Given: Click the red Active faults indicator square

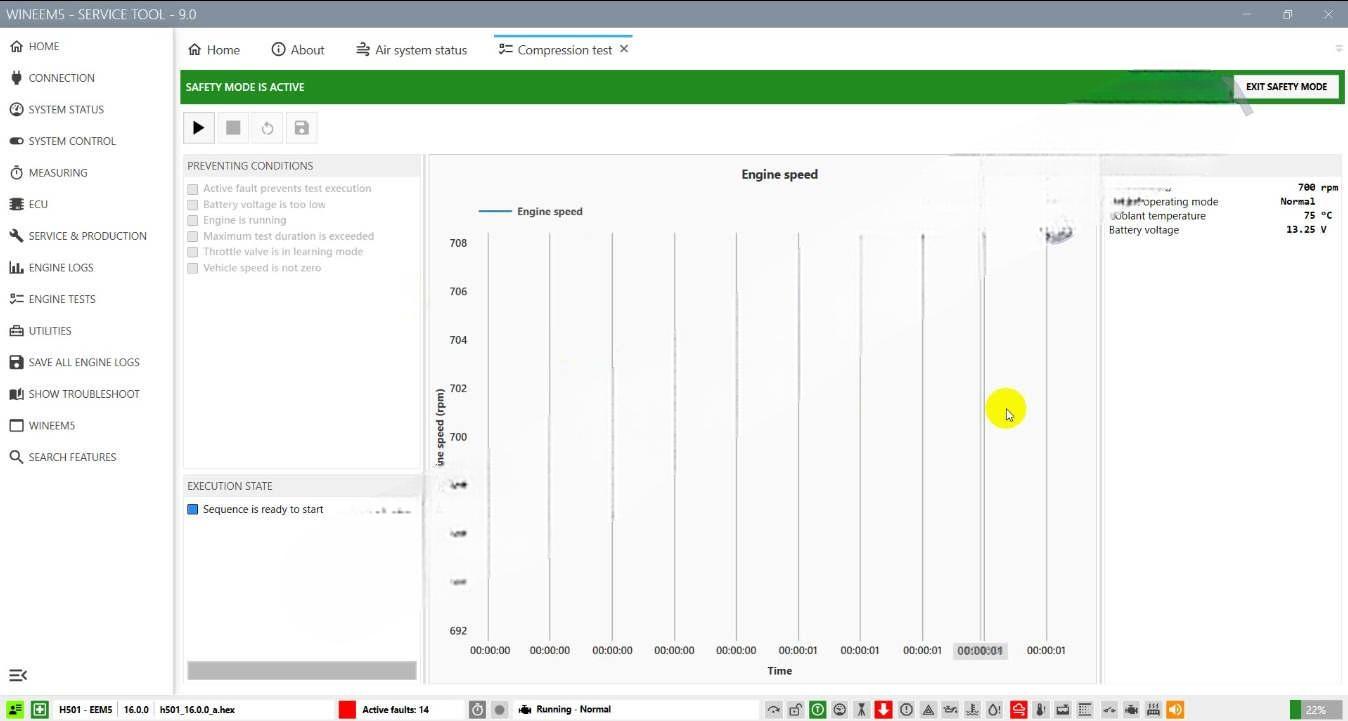Looking at the screenshot, I should coord(347,710).
